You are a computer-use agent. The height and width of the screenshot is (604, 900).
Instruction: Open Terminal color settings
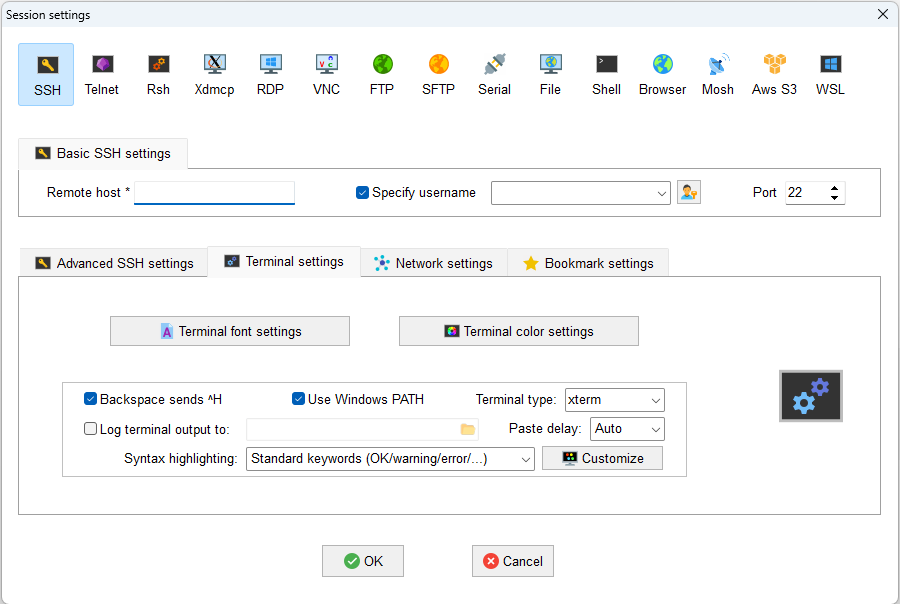click(519, 331)
